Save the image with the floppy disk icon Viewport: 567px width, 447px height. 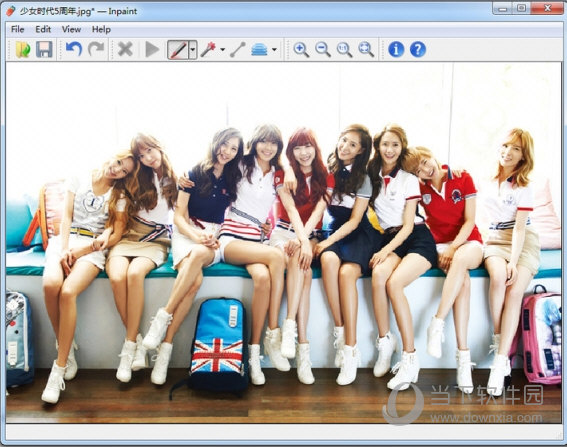(44, 49)
